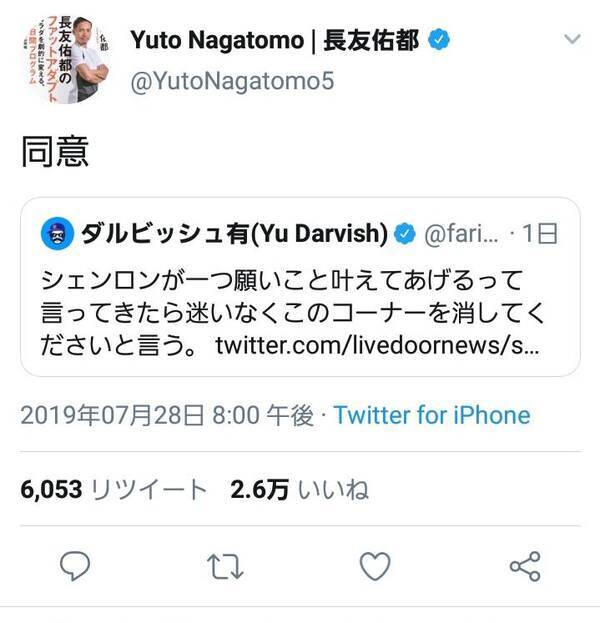Select the 同意 tweet text
This screenshot has width=600, height=623.
(x=56, y=151)
